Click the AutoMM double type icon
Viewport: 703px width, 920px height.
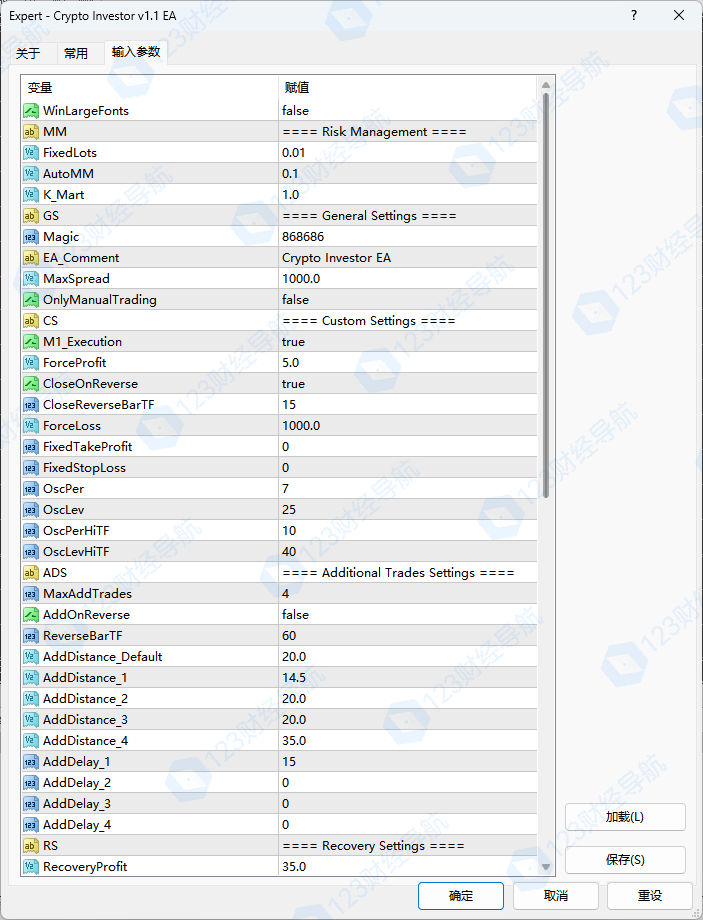[x=31, y=174]
